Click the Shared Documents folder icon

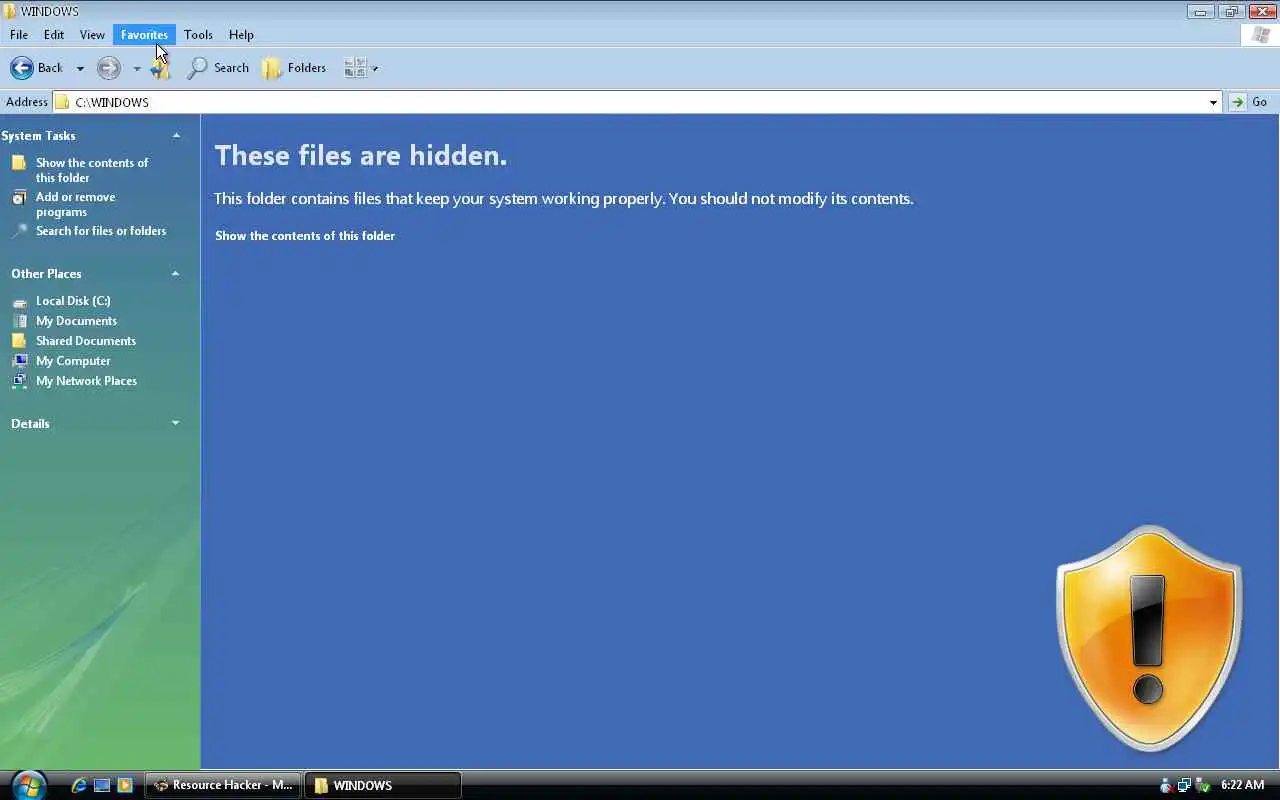click(19, 341)
